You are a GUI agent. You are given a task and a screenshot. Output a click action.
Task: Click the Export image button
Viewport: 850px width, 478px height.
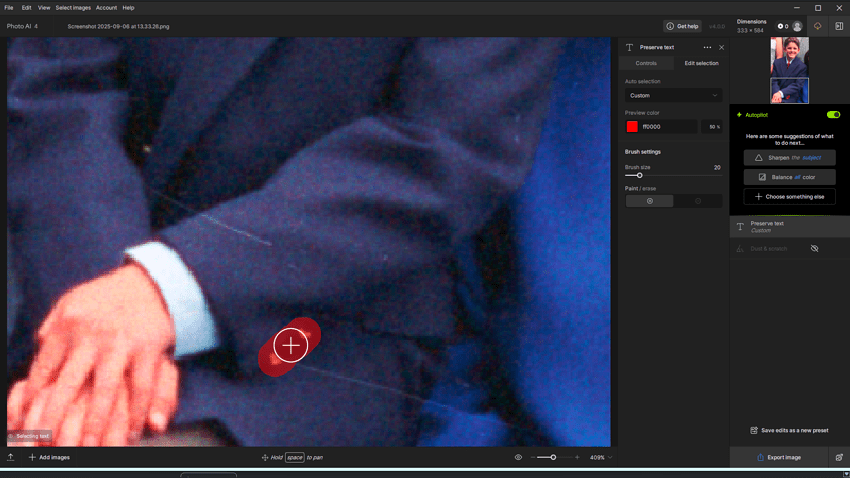778,457
